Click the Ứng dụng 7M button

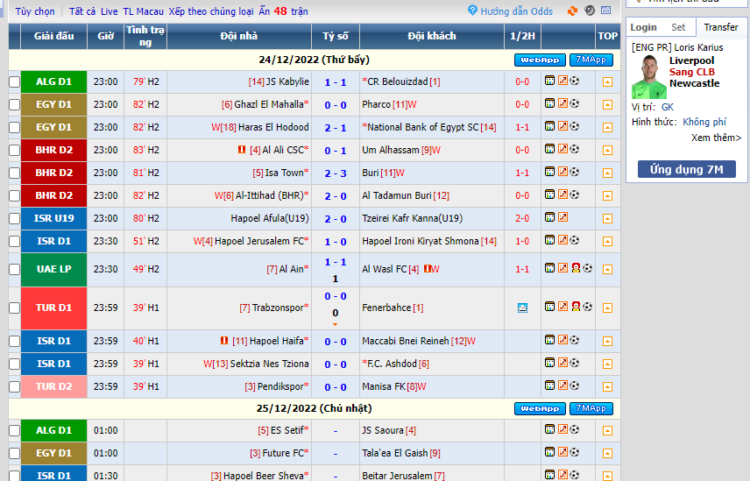pos(686,169)
